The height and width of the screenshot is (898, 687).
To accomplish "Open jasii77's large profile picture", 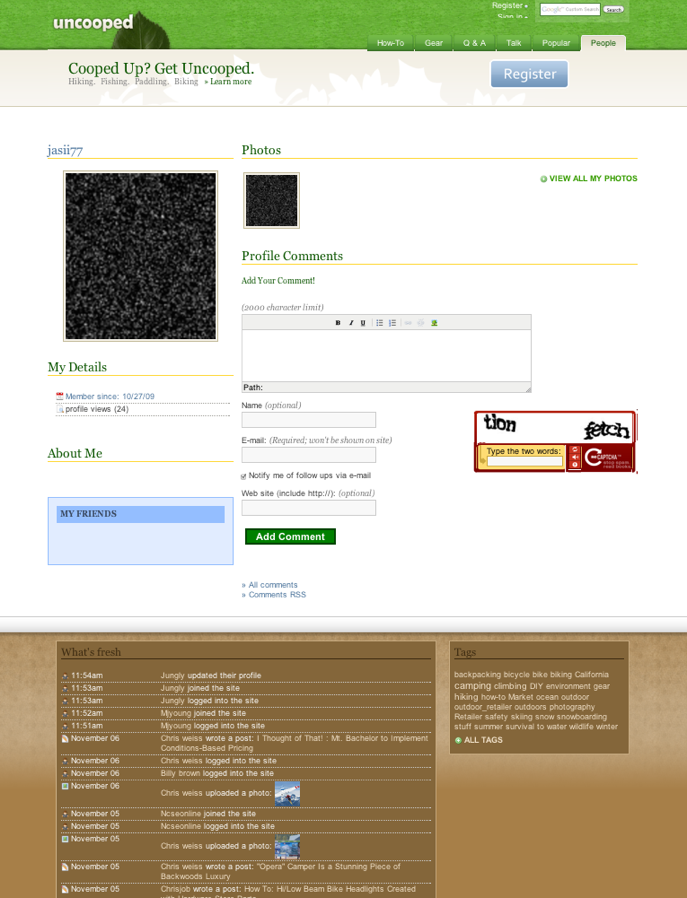I will click(141, 256).
